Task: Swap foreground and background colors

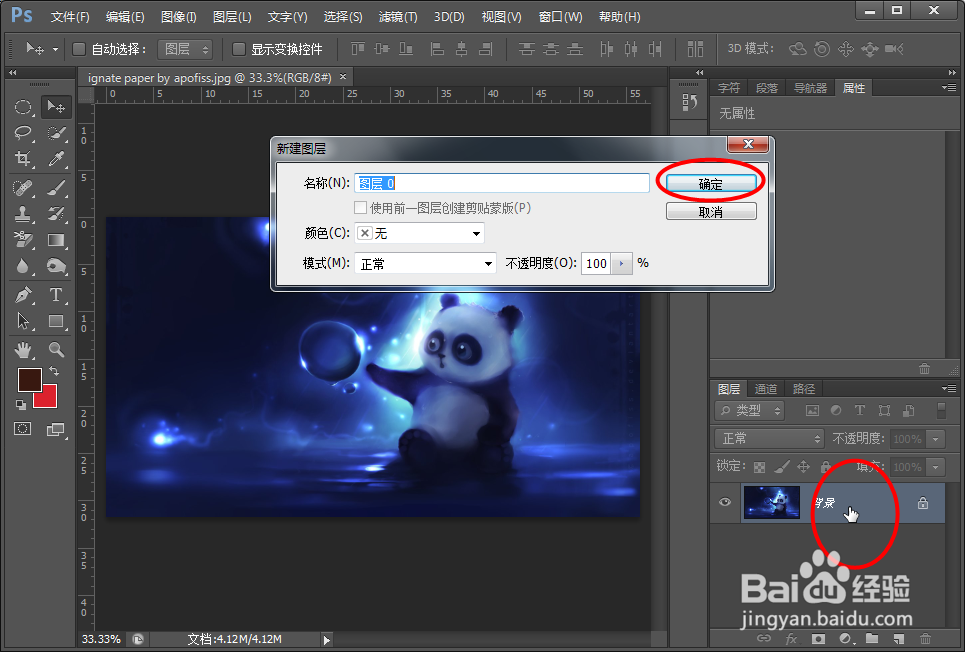Action: tap(54, 371)
